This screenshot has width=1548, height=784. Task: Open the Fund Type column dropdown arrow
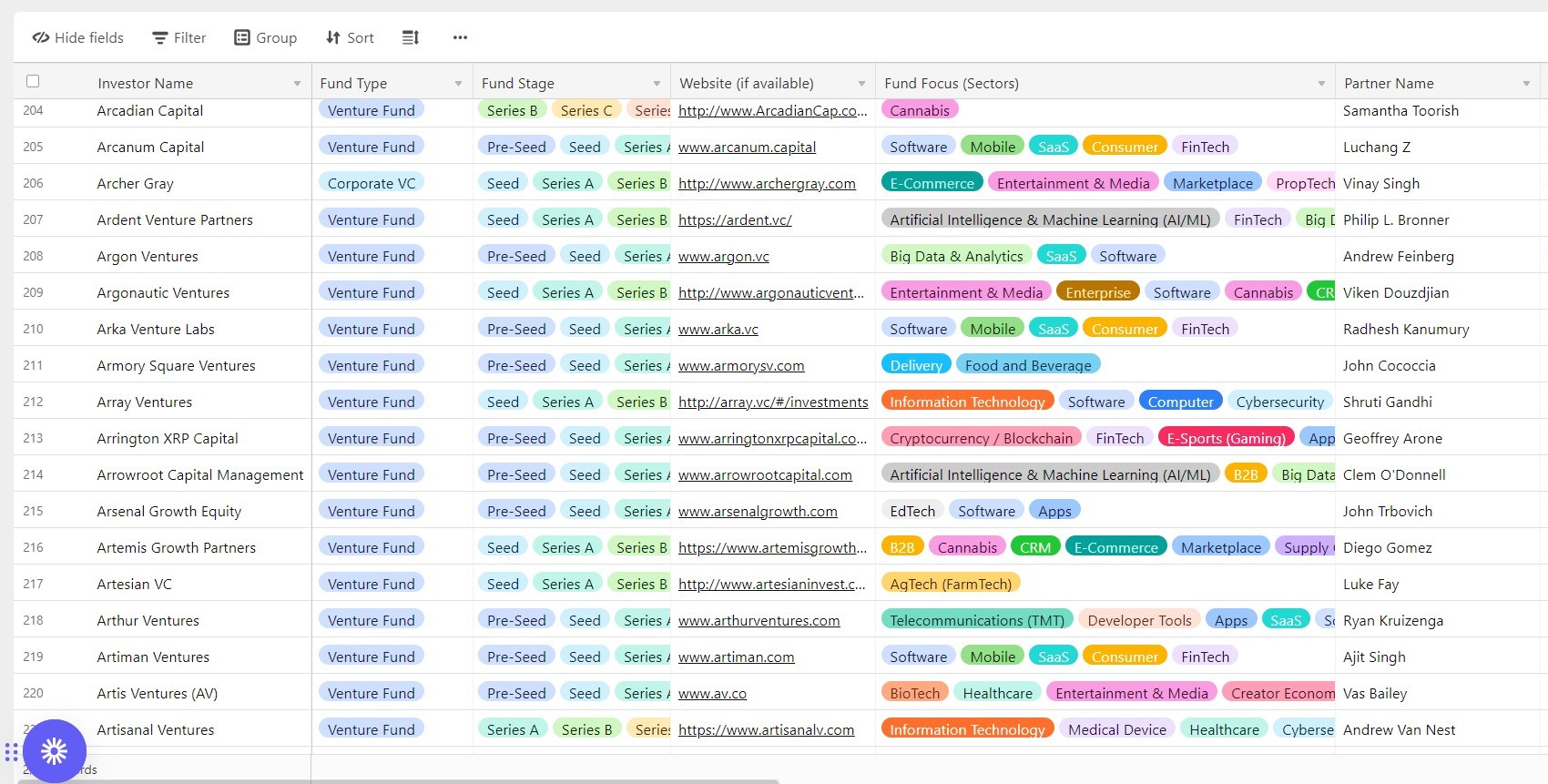pyautogui.click(x=458, y=84)
